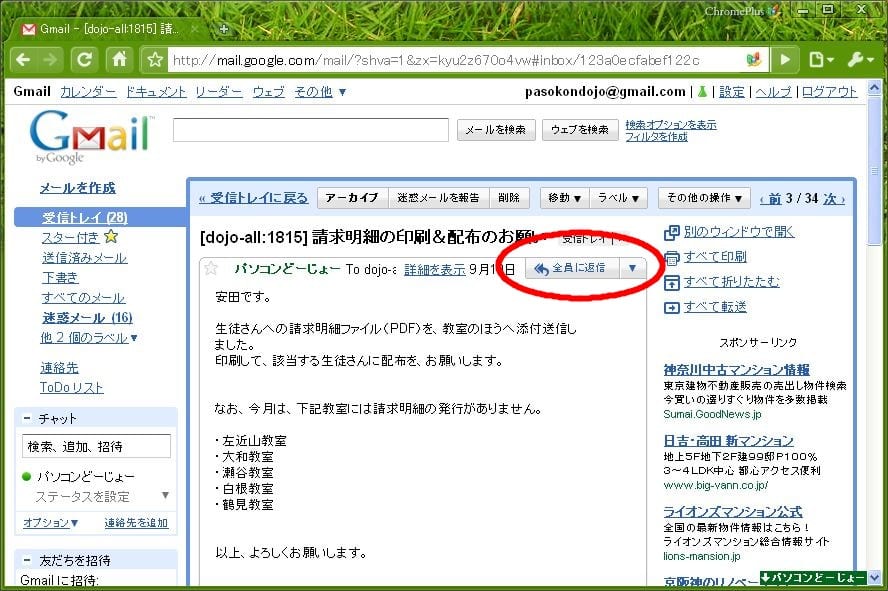The height and width of the screenshot is (591, 888).
Task: Expand the ラベル dropdown
Action: pyautogui.click(x=619, y=198)
